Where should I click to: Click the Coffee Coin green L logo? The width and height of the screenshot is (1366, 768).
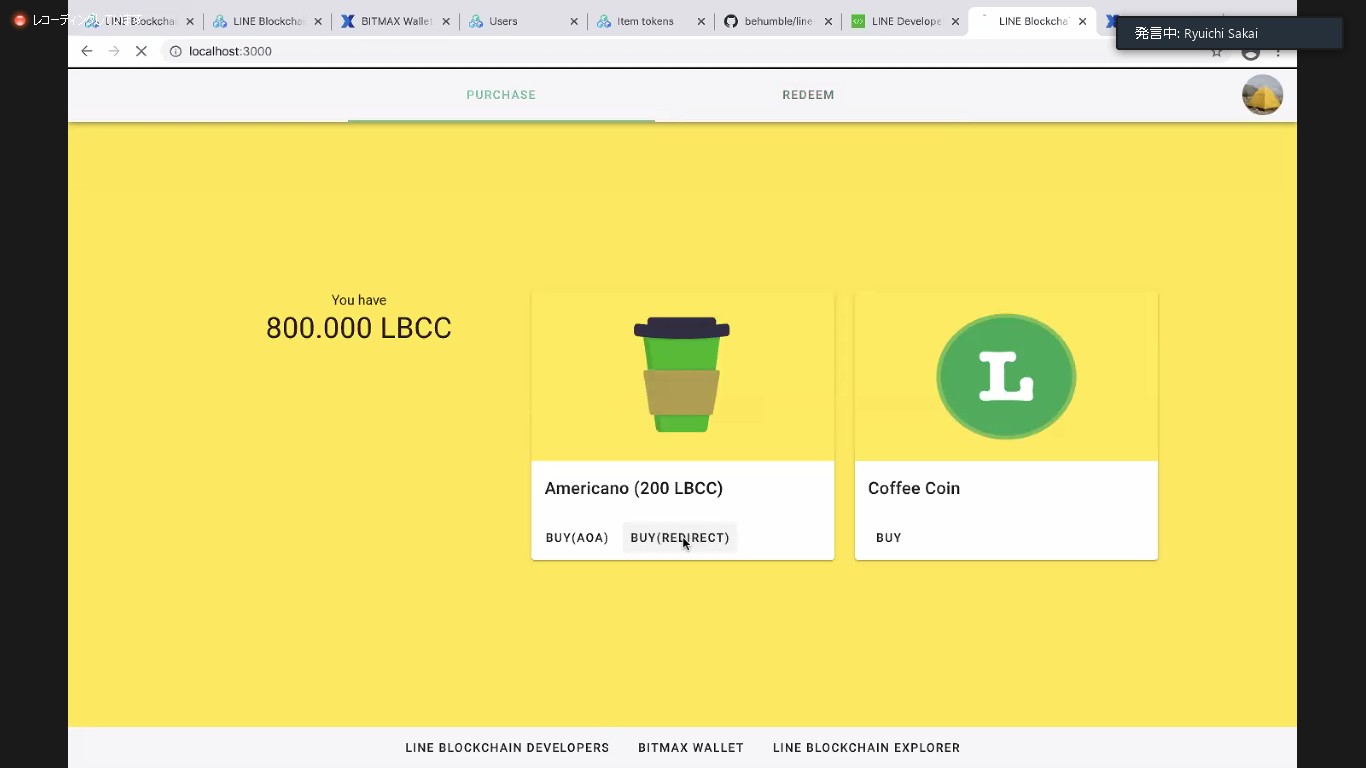[x=1006, y=376]
